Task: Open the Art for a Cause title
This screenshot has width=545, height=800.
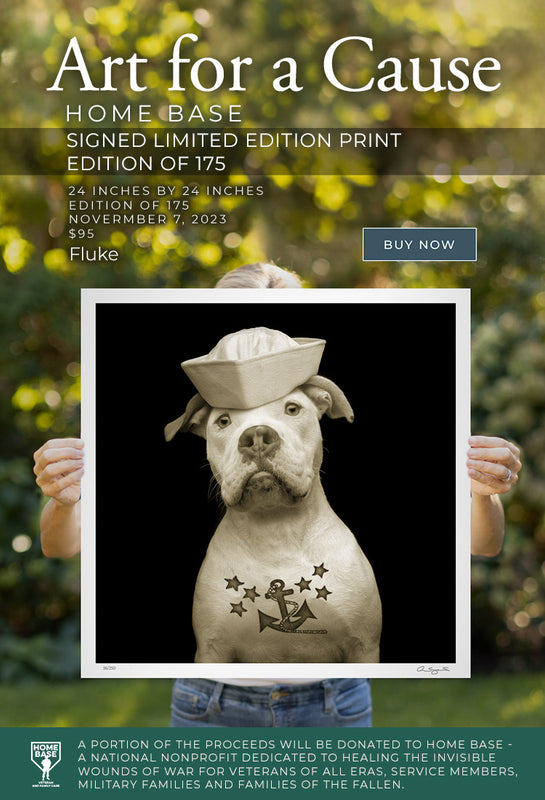Action: (x=275, y=65)
